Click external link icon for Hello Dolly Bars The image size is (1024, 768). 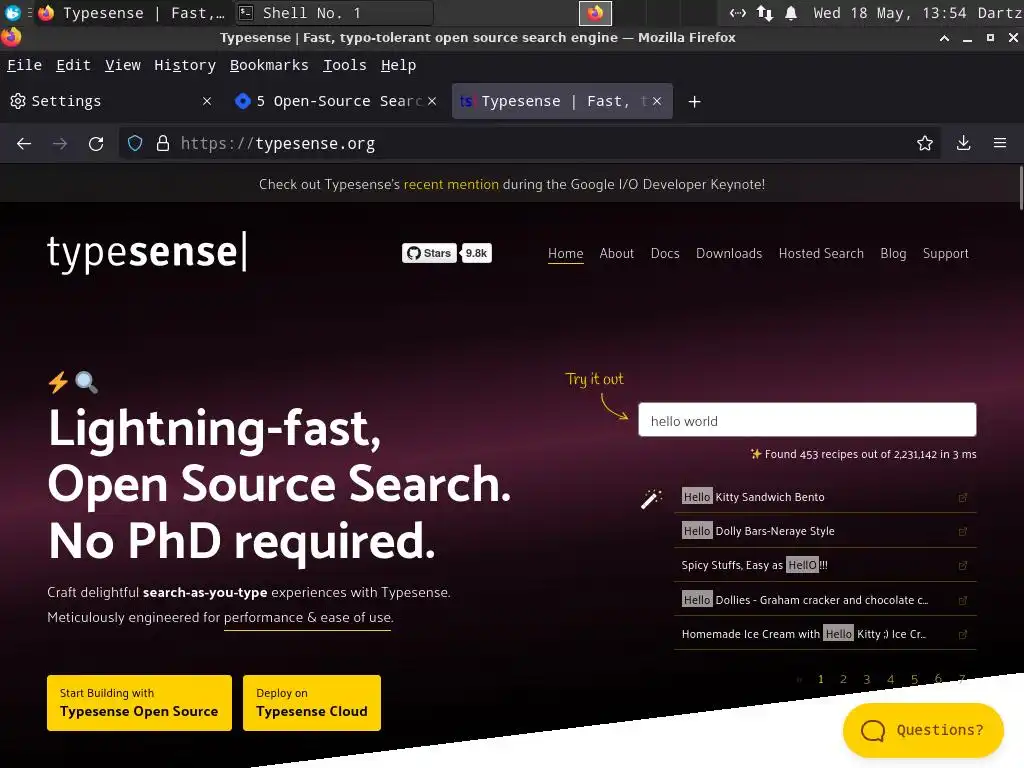click(x=963, y=532)
